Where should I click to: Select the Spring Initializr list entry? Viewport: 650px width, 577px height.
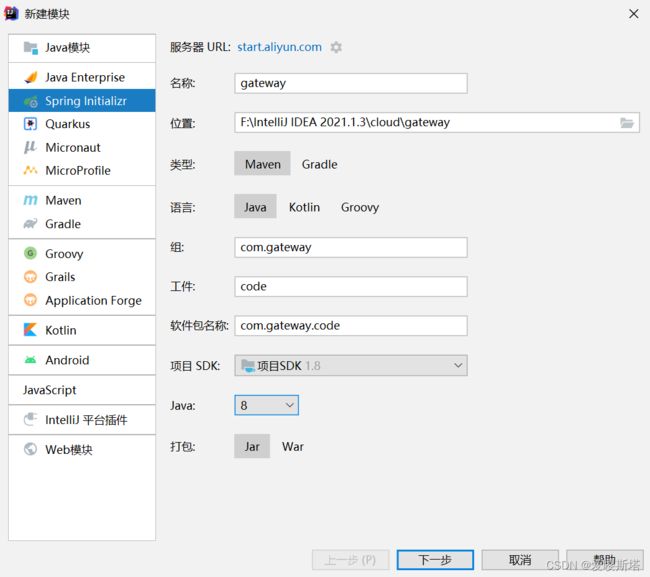82,100
